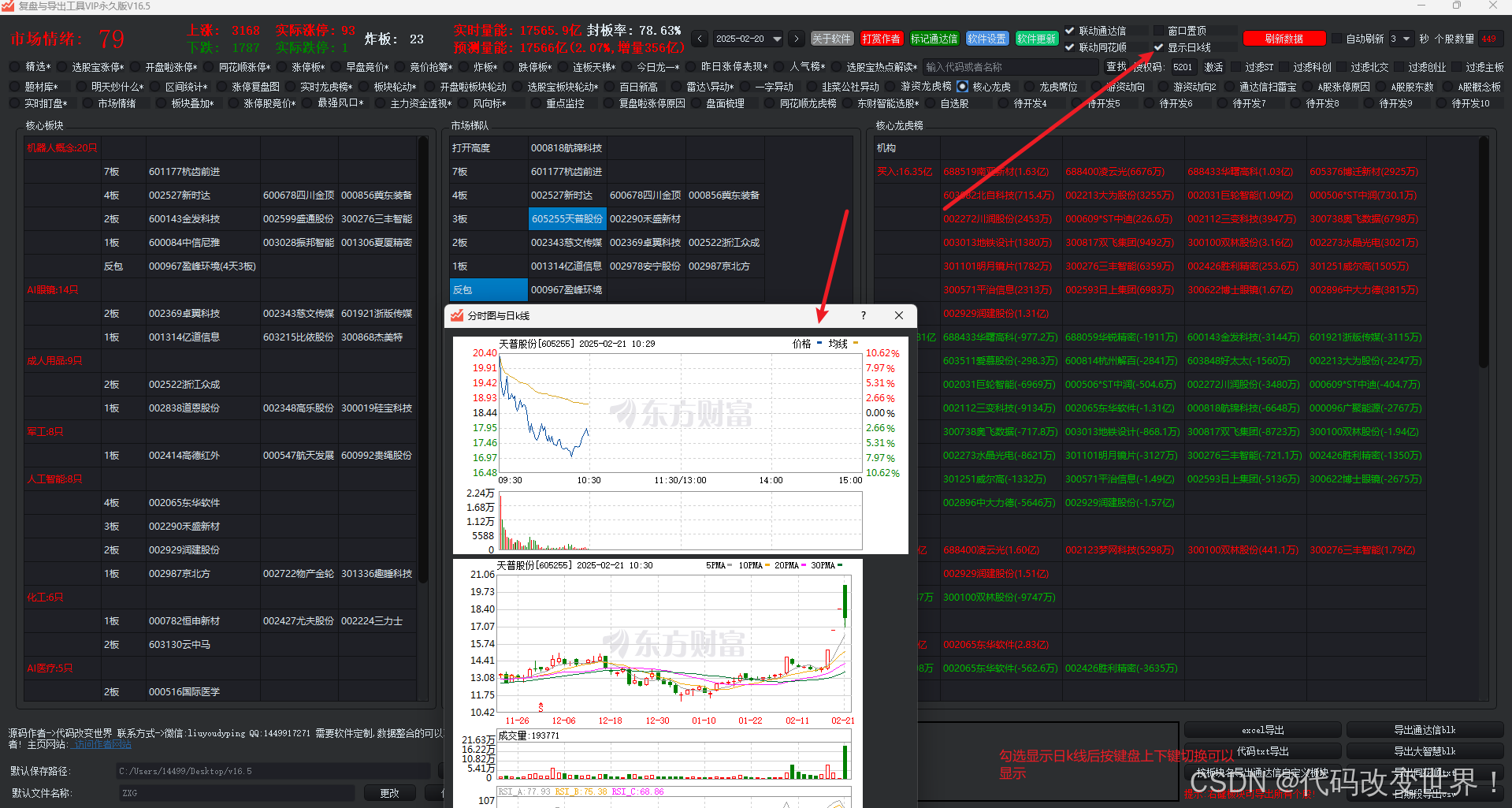Select 百日新高 radio option
The width and height of the screenshot is (1512, 808).
tap(609, 87)
